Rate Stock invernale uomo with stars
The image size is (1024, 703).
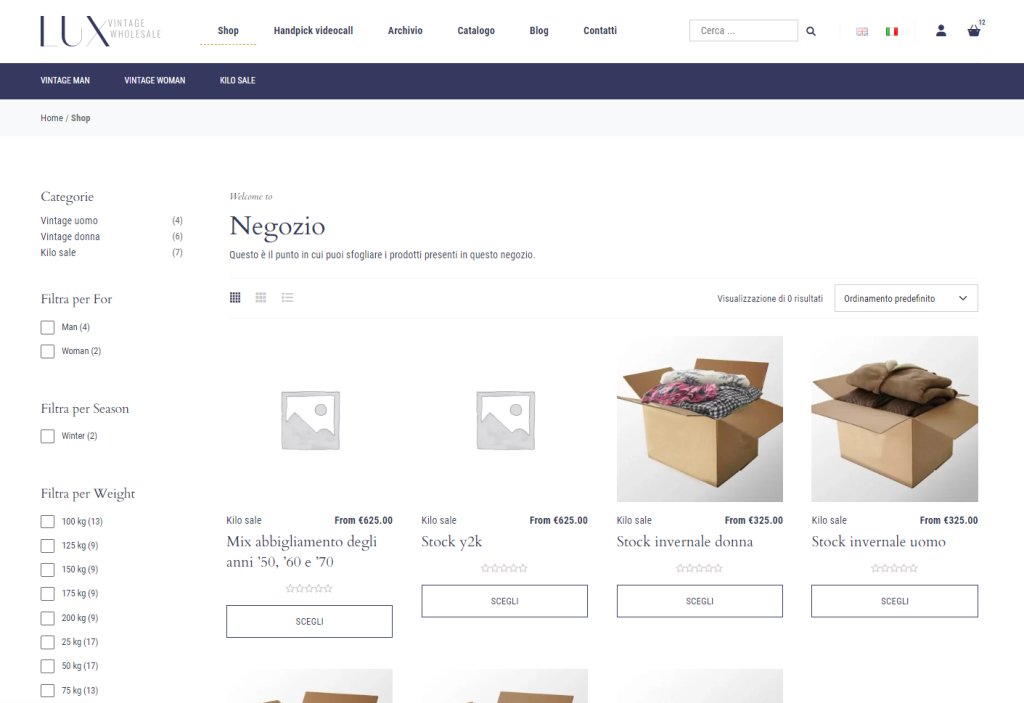(x=894, y=568)
